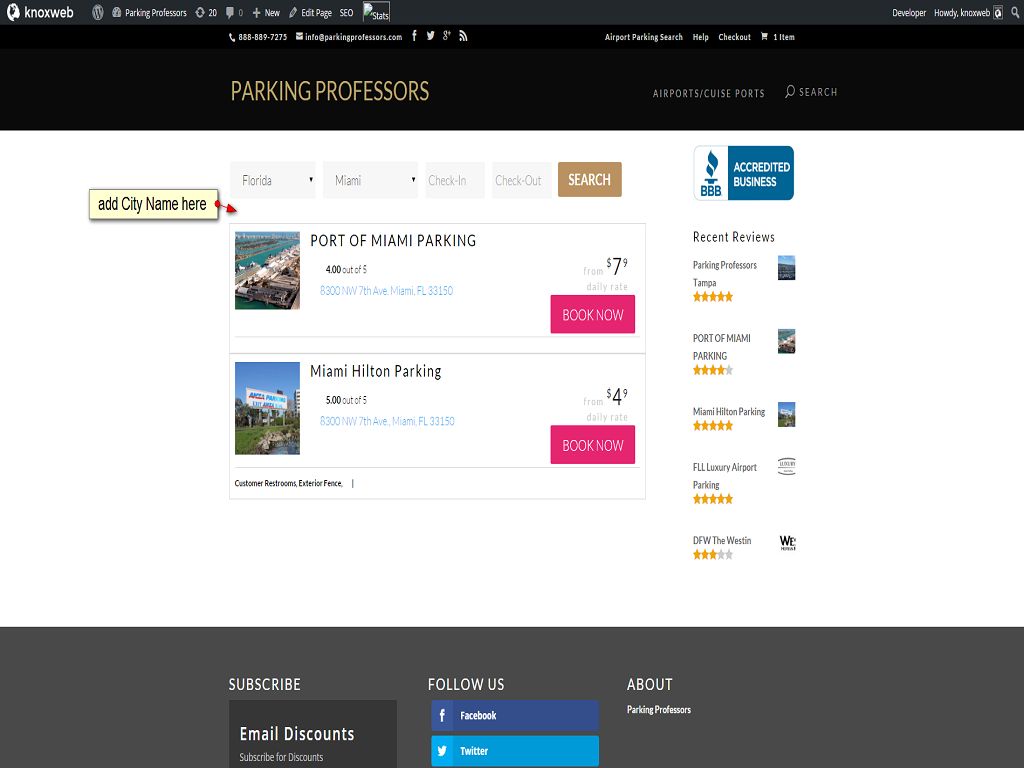1024x768 pixels.
Task: Click the 'Email Discounts' heading
Action: [x=296, y=734]
